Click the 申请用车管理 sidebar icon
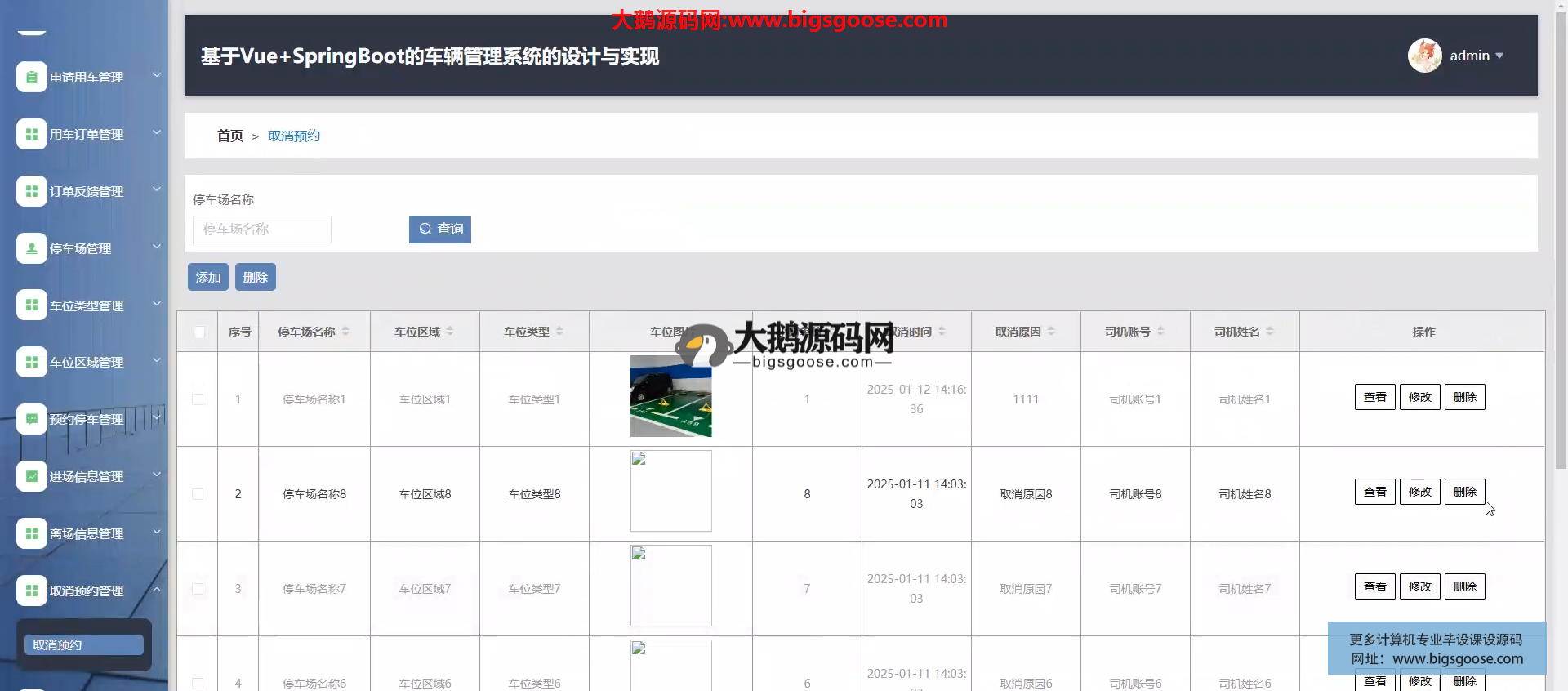 31,78
